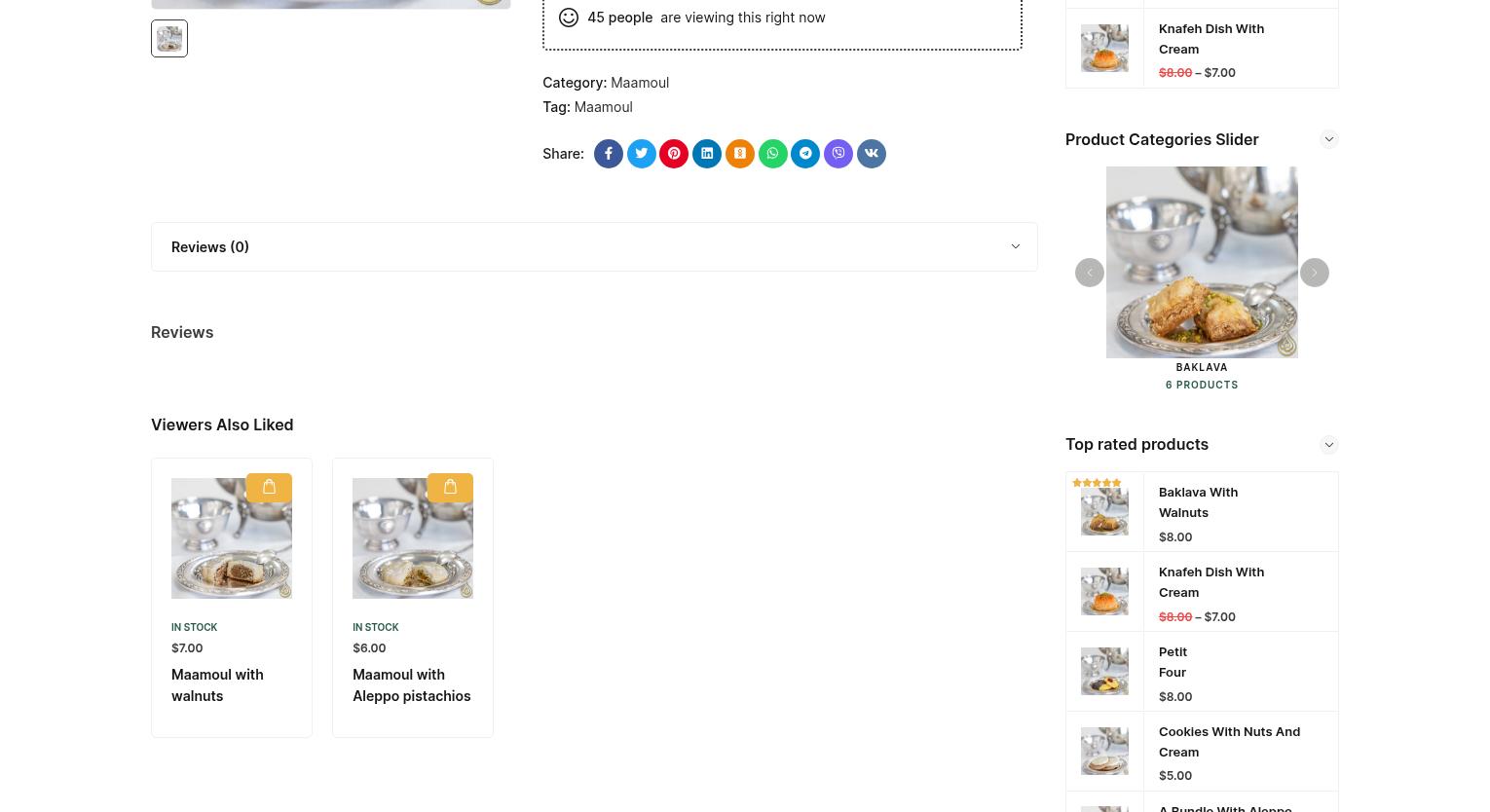Image resolution: width=1490 pixels, height=812 pixels.
Task: Share product on VK
Action: [872, 154]
